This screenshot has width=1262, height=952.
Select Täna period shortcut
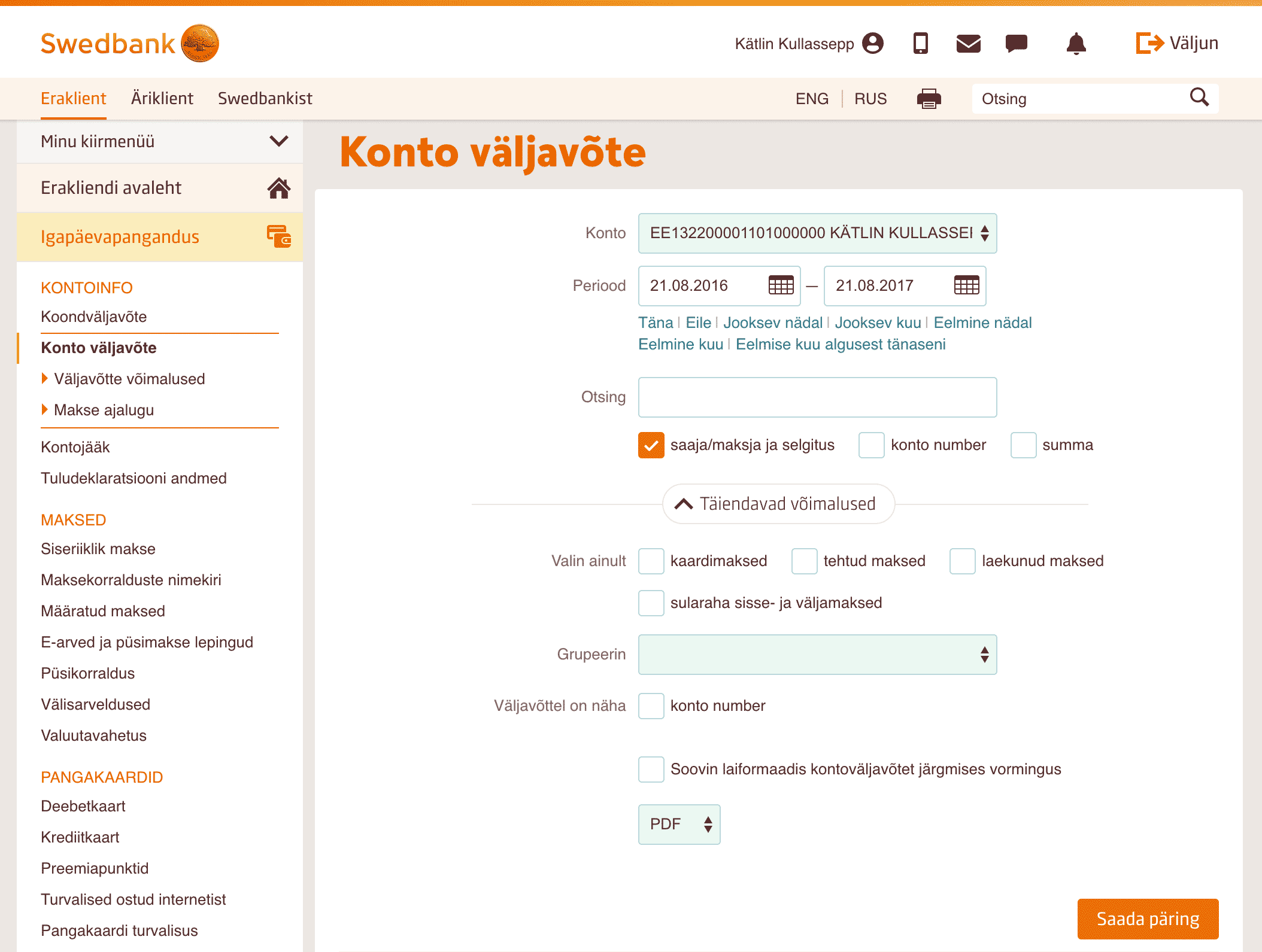656,323
